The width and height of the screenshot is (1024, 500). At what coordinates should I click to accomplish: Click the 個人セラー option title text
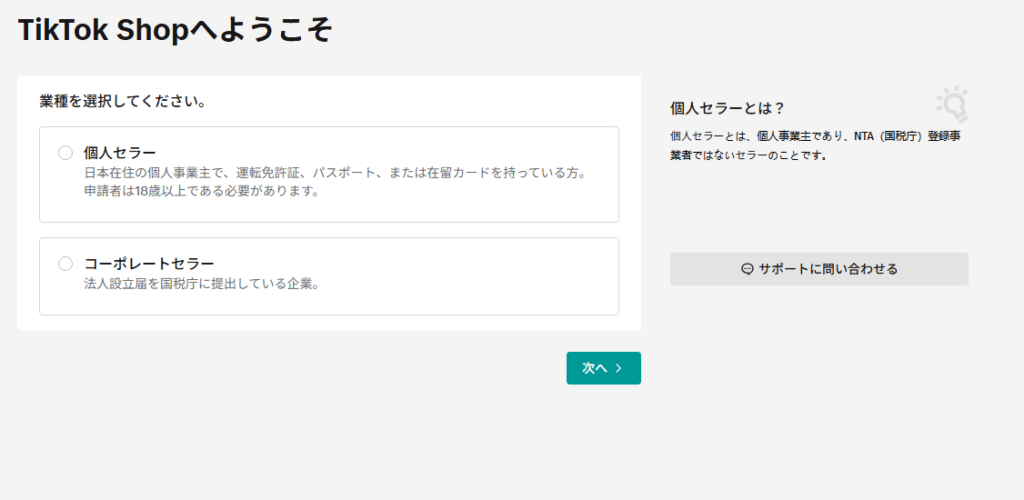(x=120, y=153)
